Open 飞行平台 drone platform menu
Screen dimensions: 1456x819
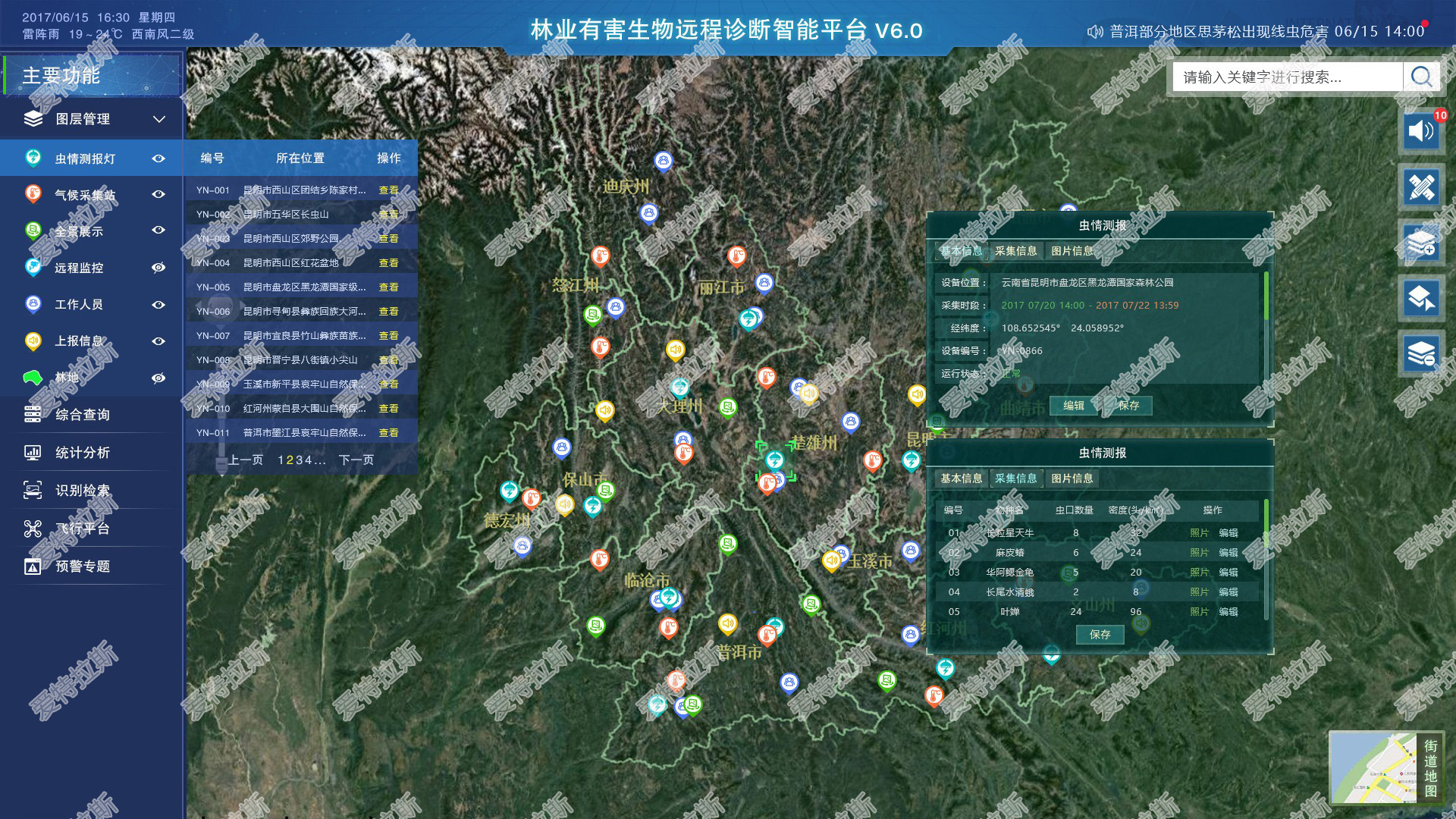(x=82, y=529)
